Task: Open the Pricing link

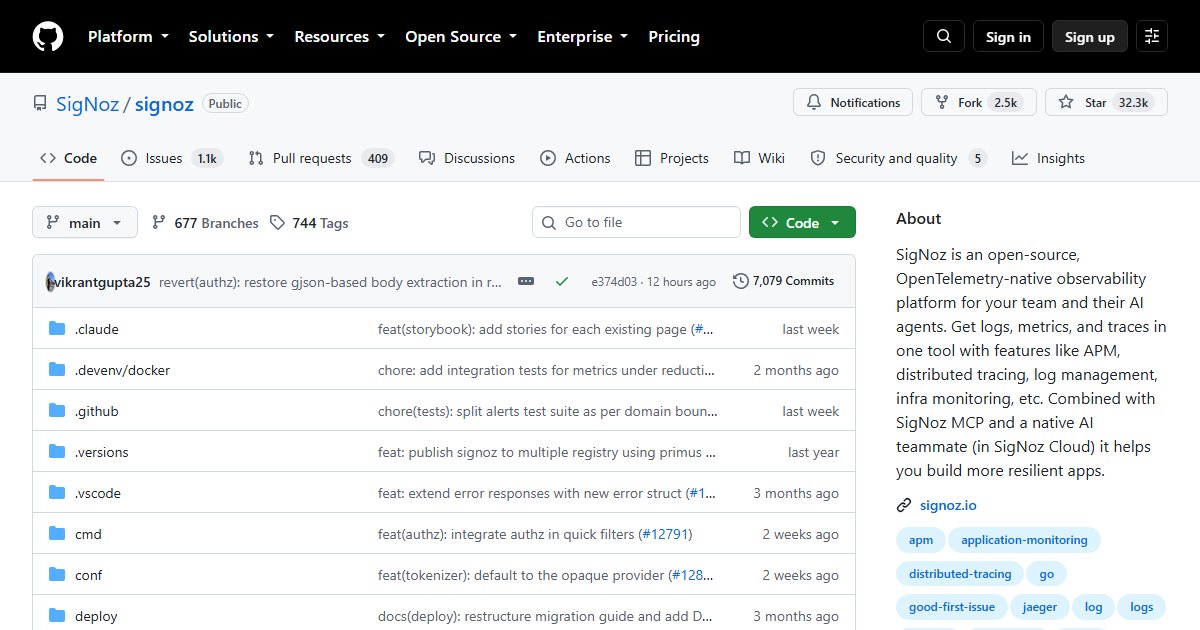Action: (x=674, y=37)
